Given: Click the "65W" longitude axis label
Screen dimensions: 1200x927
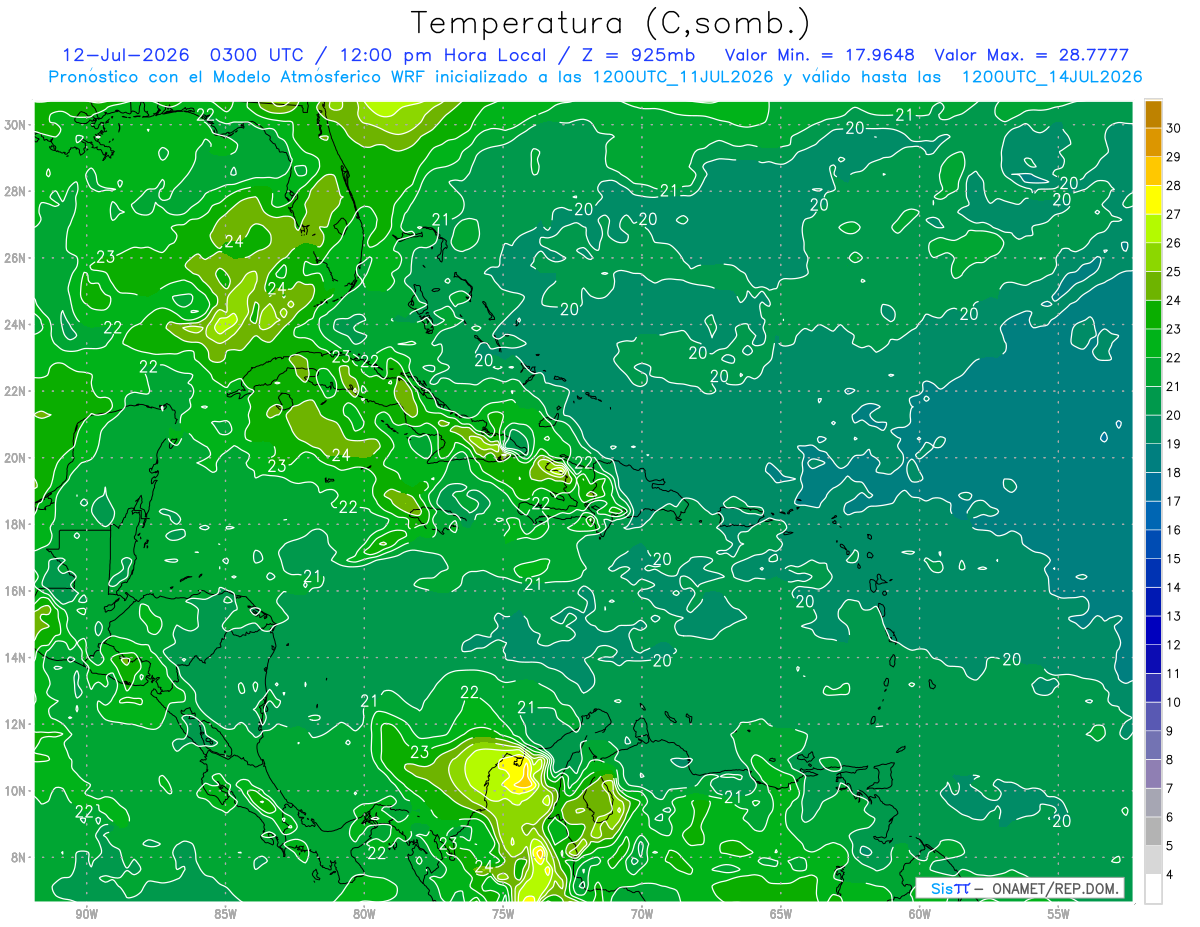Looking at the screenshot, I should tap(781, 914).
